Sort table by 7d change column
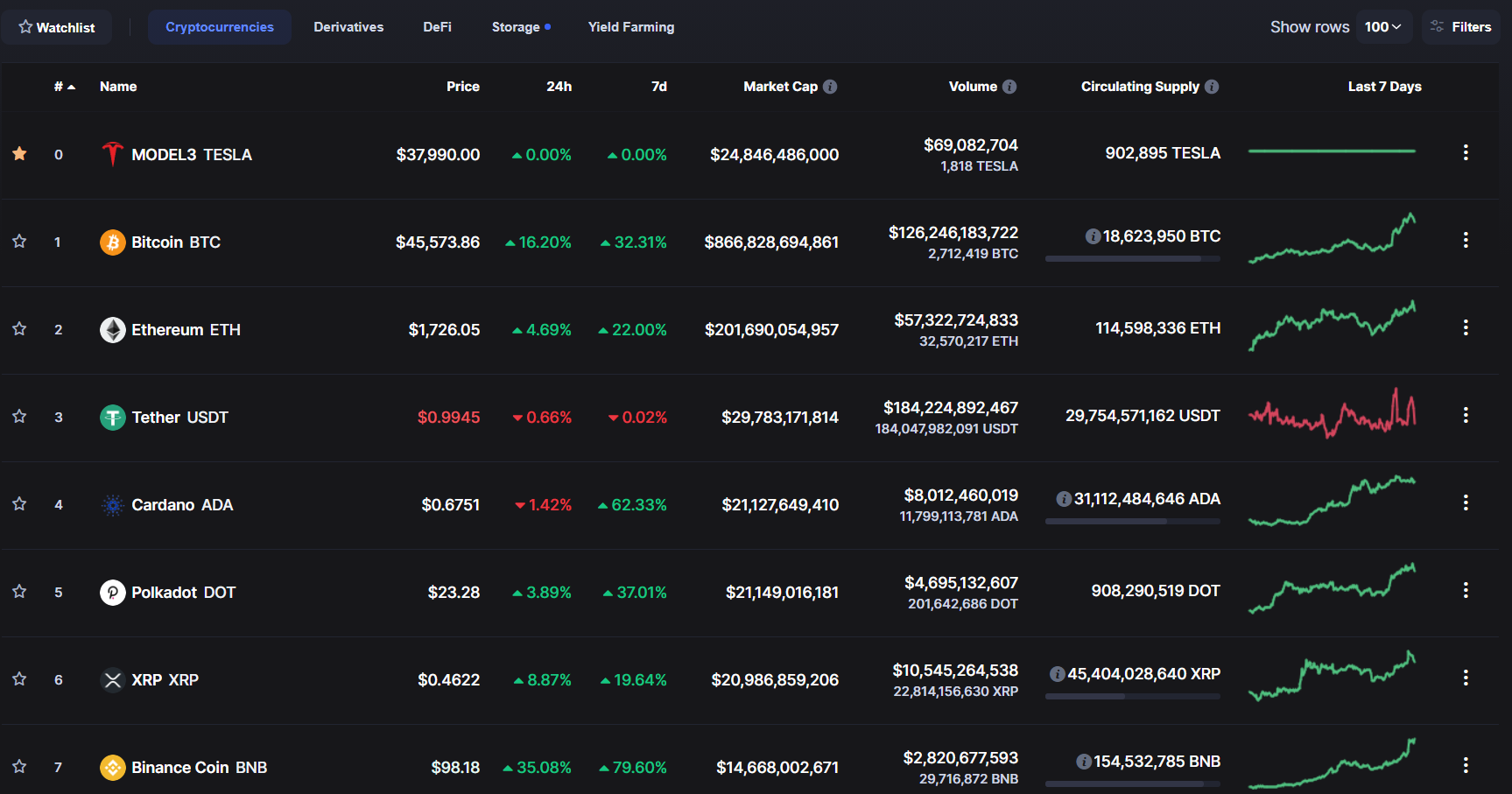The width and height of the screenshot is (1512, 794). (658, 87)
